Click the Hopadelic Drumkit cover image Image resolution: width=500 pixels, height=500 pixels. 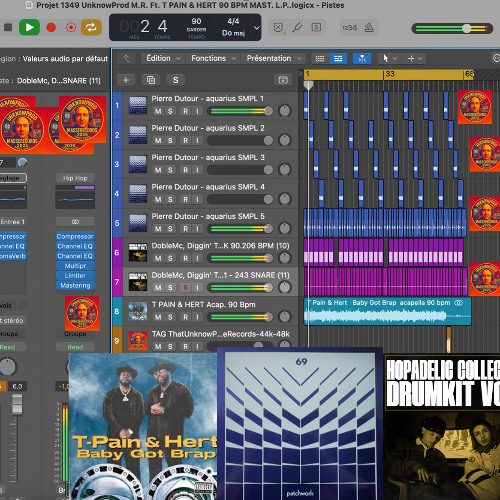coord(442,427)
